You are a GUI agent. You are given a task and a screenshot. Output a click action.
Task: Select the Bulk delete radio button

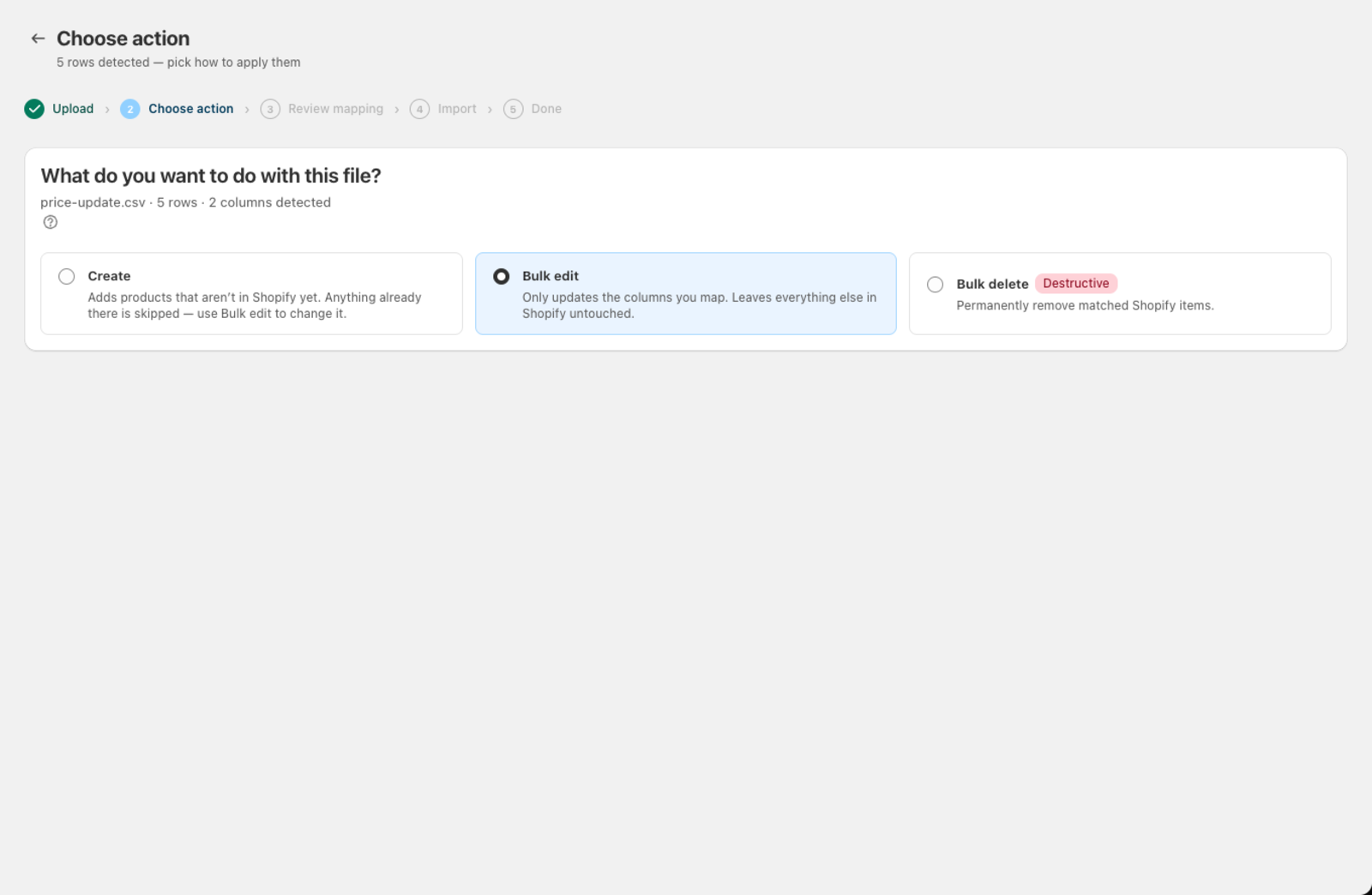[x=936, y=285]
